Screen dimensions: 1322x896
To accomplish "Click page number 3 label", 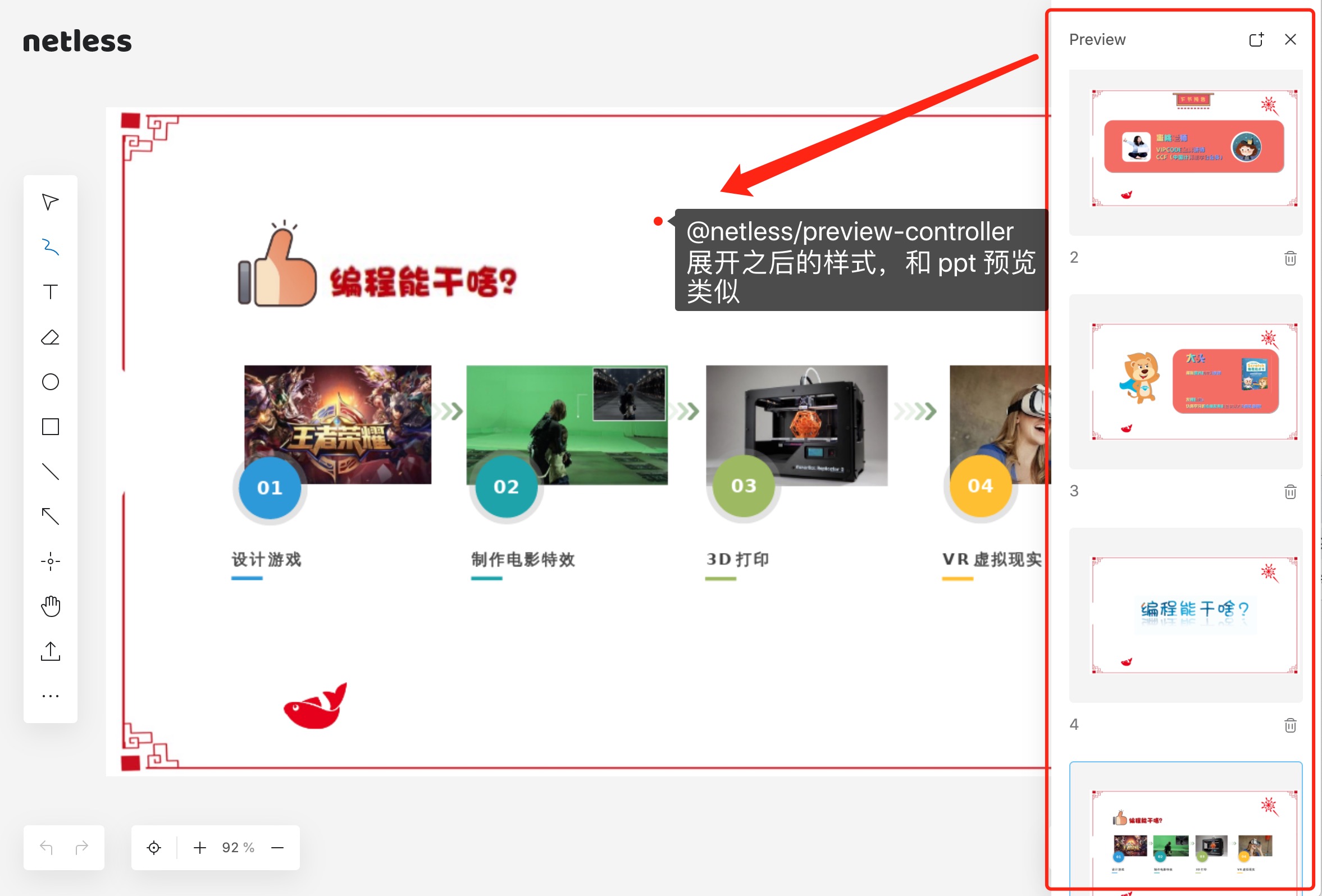I will [1074, 491].
